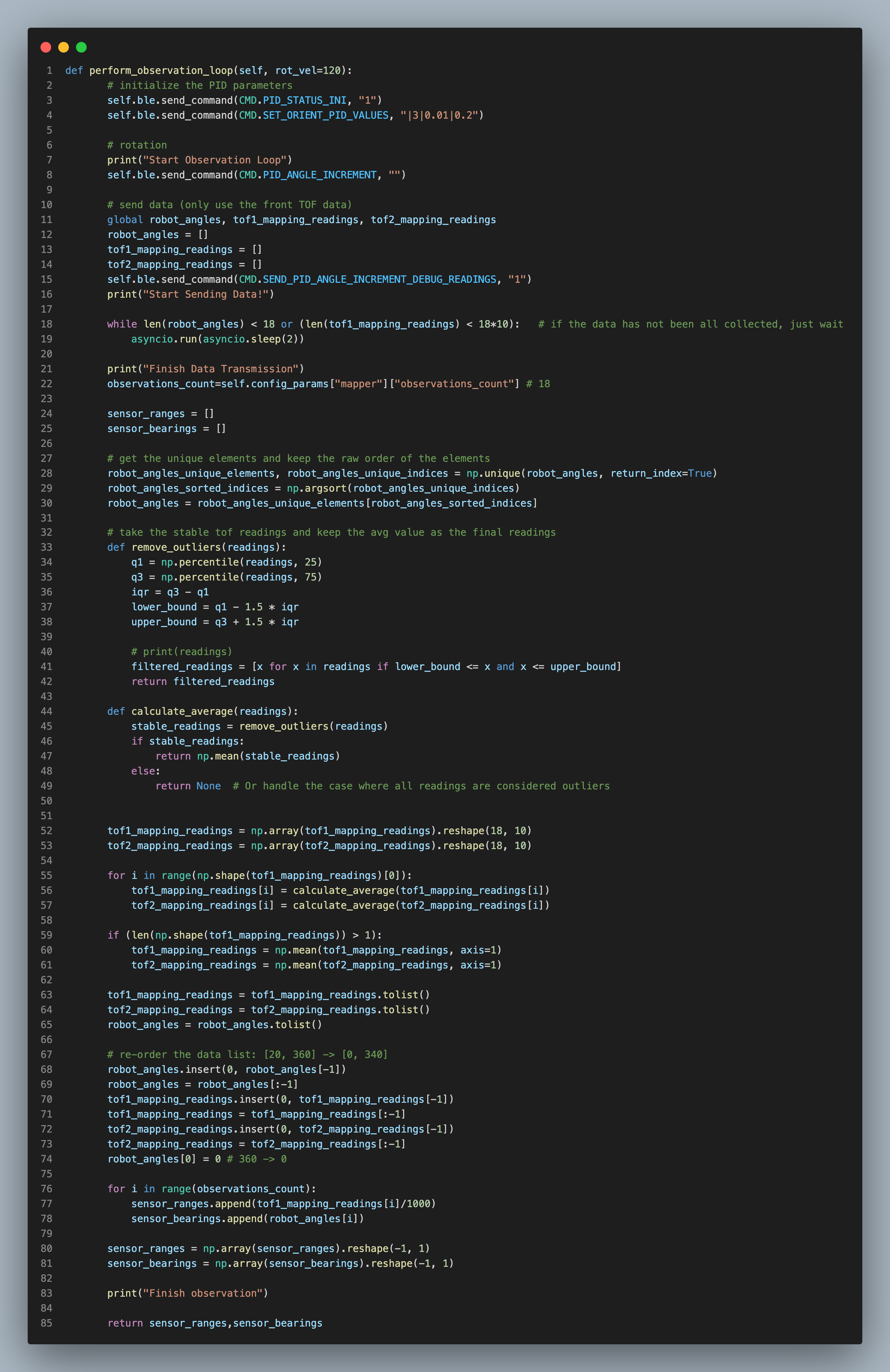Select the comment '# initialize the PID parameters'

click(200, 85)
